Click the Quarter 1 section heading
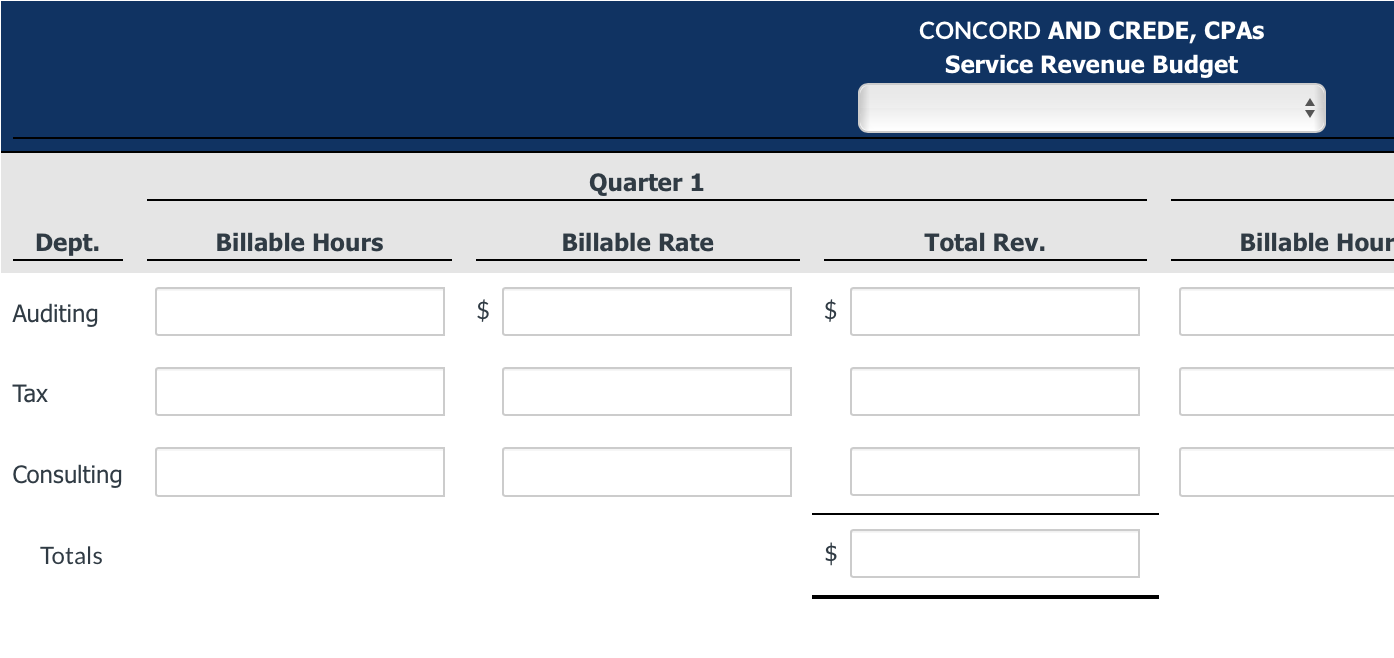The width and height of the screenshot is (1394, 658). coord(647,183)
